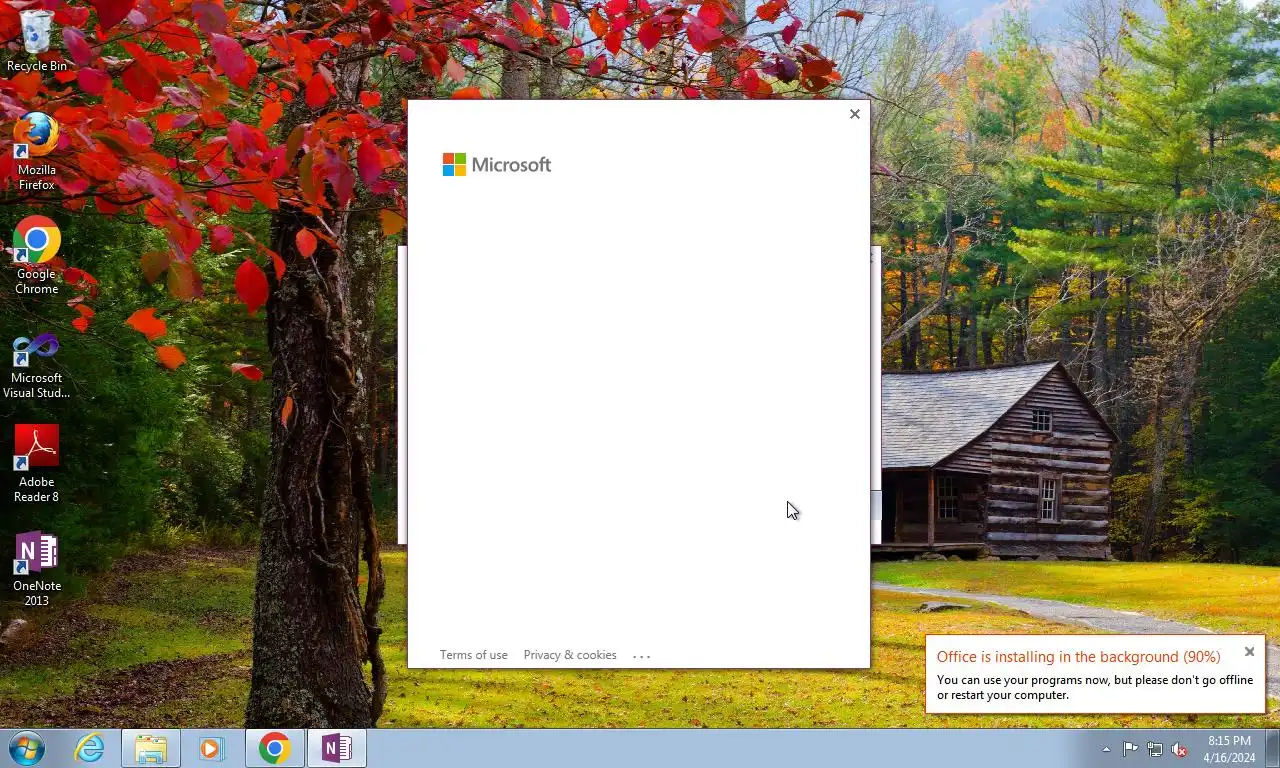Open the Privacy & cookies link

(570, 655)
